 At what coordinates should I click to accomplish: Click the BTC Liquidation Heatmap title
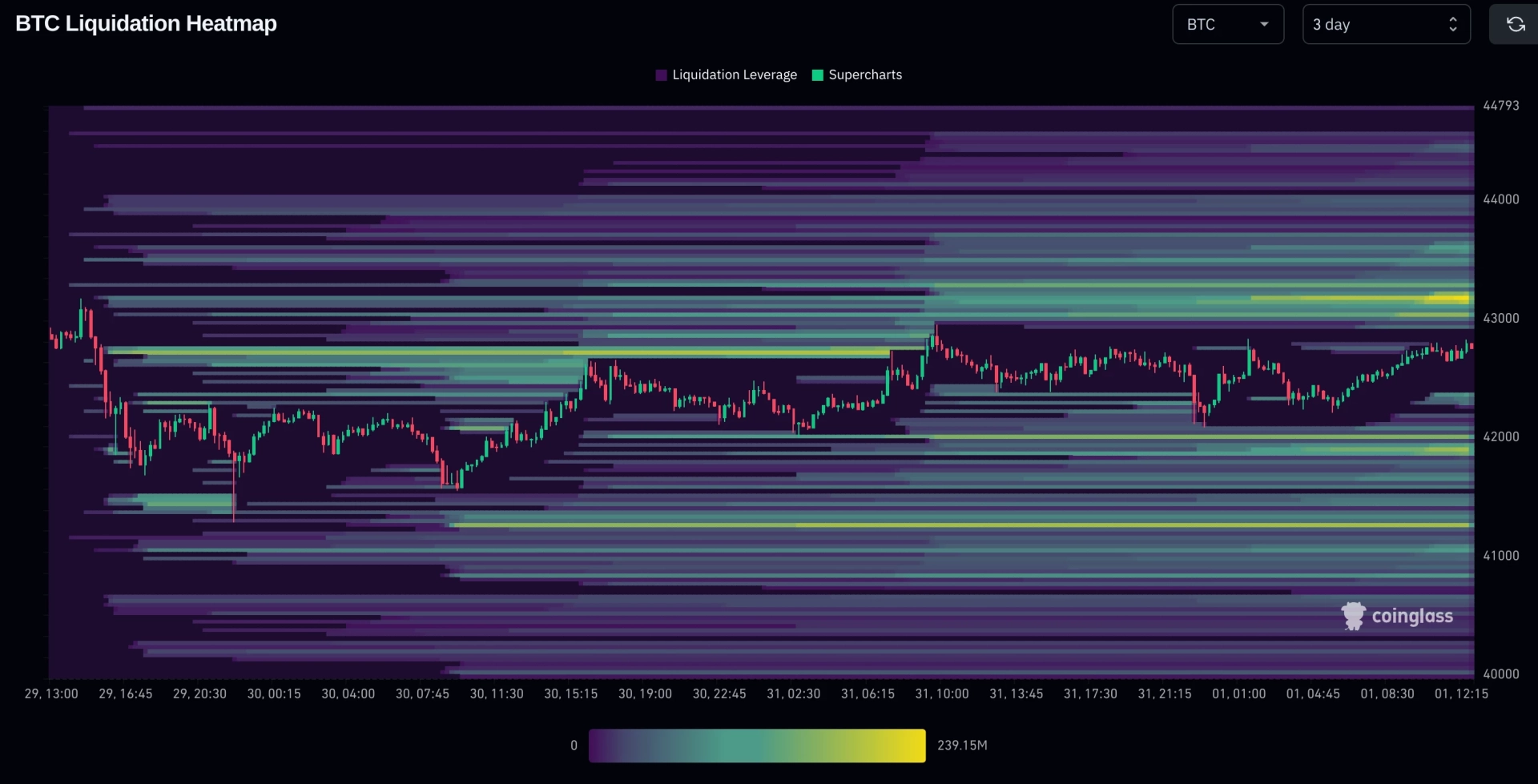[x=146, y=23]
